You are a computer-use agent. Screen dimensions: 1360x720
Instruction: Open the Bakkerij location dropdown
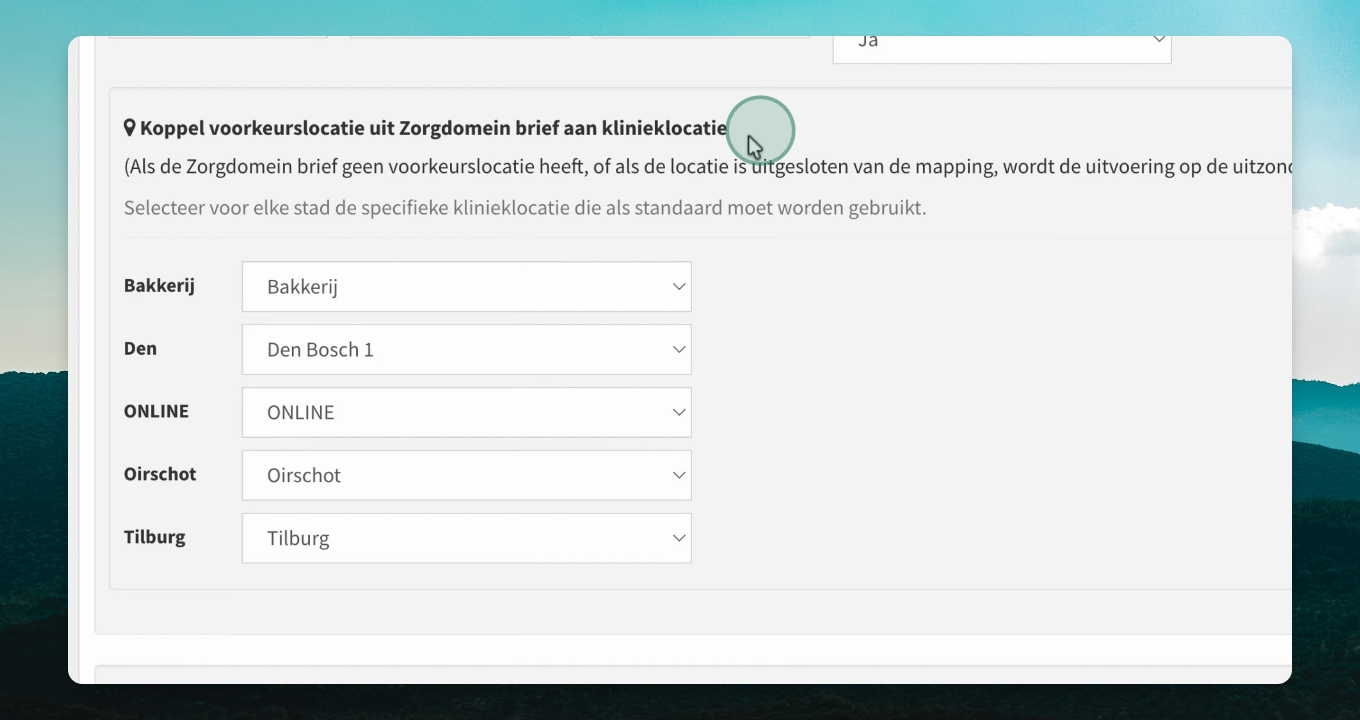(466, 287)
